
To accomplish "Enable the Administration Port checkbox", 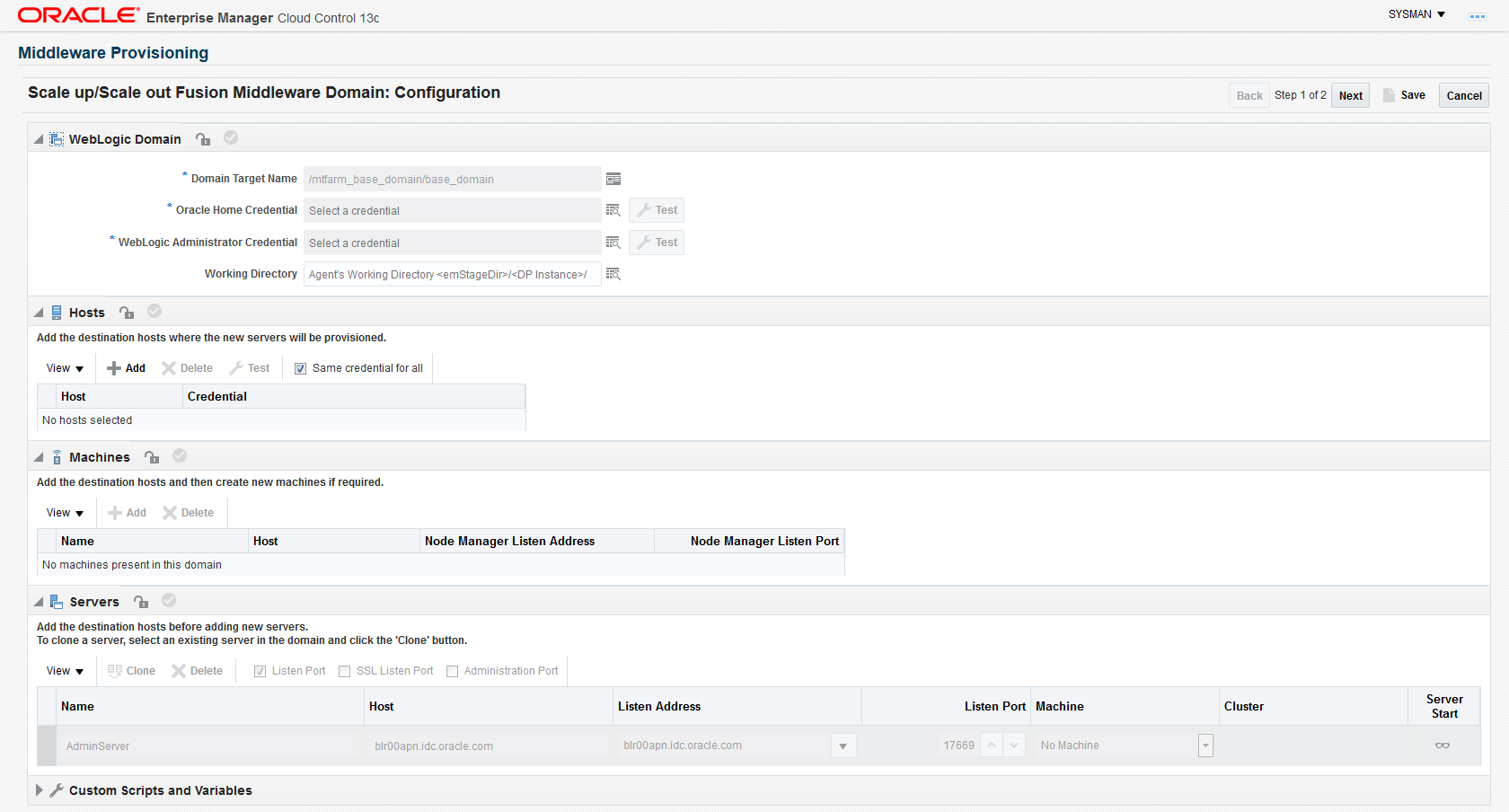I will (x=453, y=671).
